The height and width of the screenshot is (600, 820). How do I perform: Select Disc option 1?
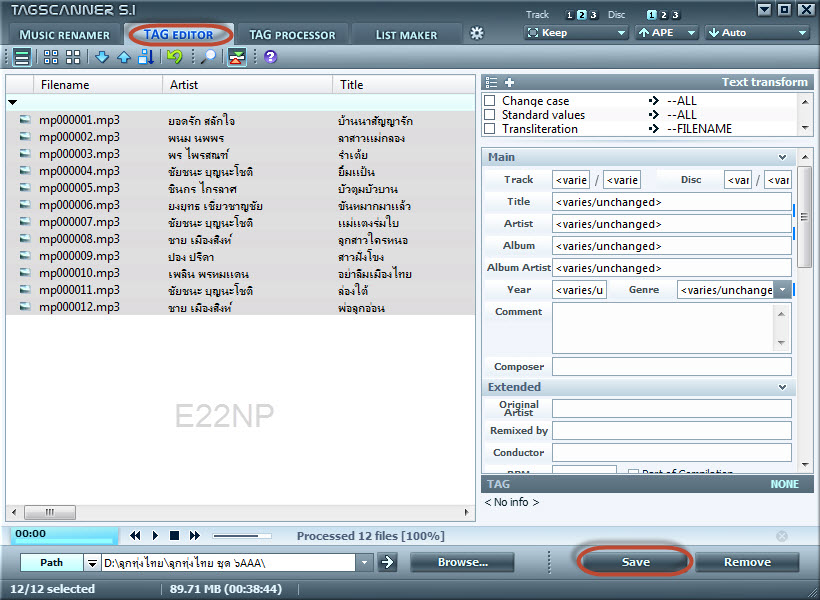(x=652, y=15)
